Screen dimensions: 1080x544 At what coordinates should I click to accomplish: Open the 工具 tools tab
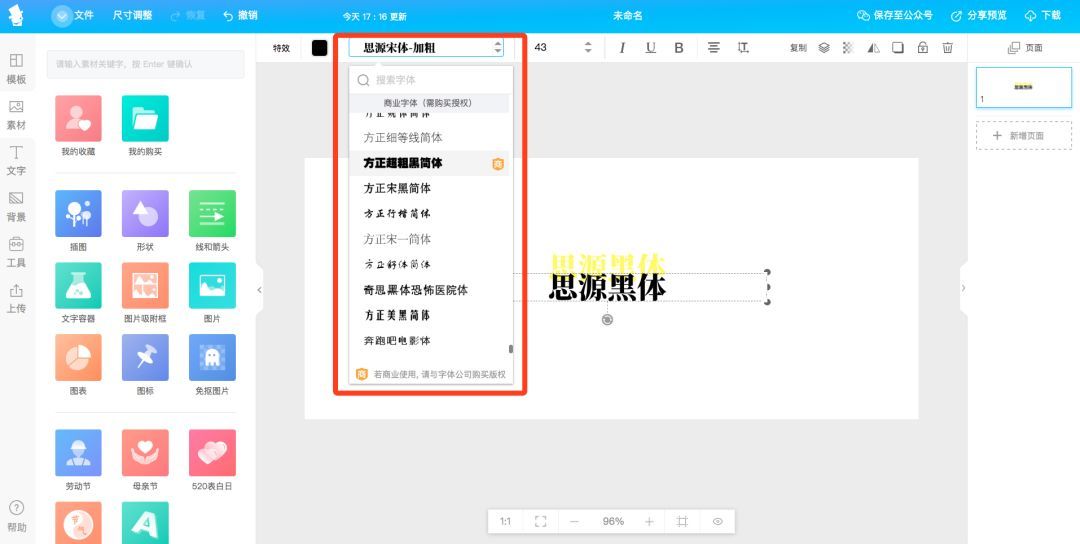click(x=17, y=252)
